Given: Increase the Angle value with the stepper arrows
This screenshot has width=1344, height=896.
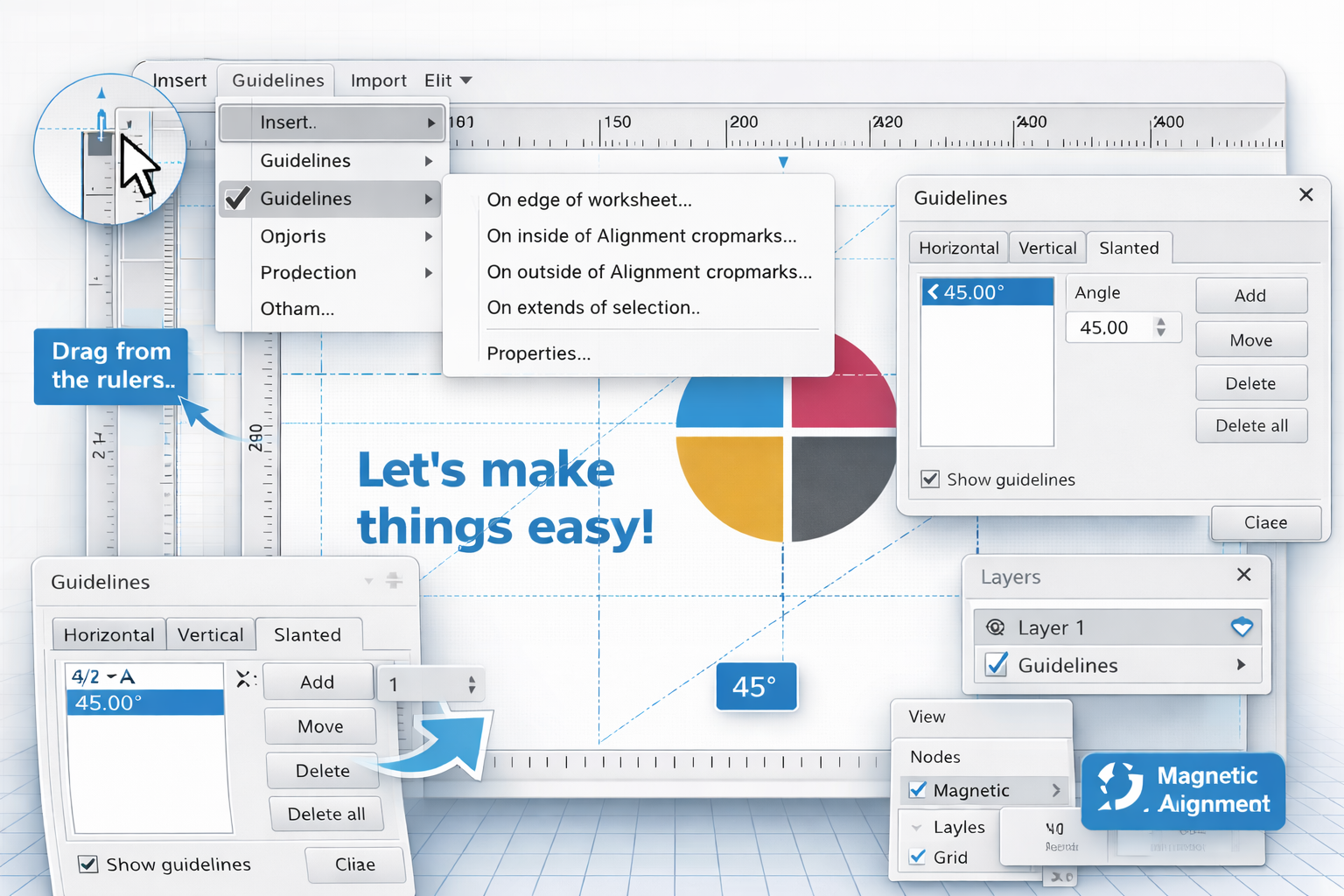Looking at the screenshot, I should click(1161, 321).
